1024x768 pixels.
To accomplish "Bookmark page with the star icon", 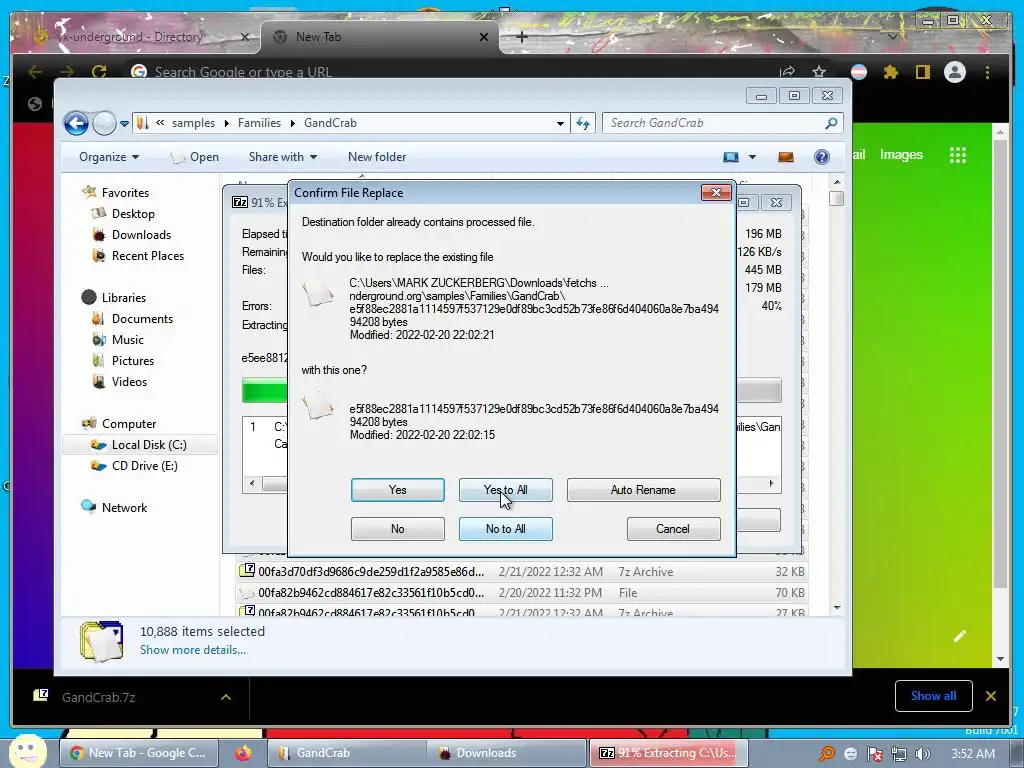I will point(819,72).
